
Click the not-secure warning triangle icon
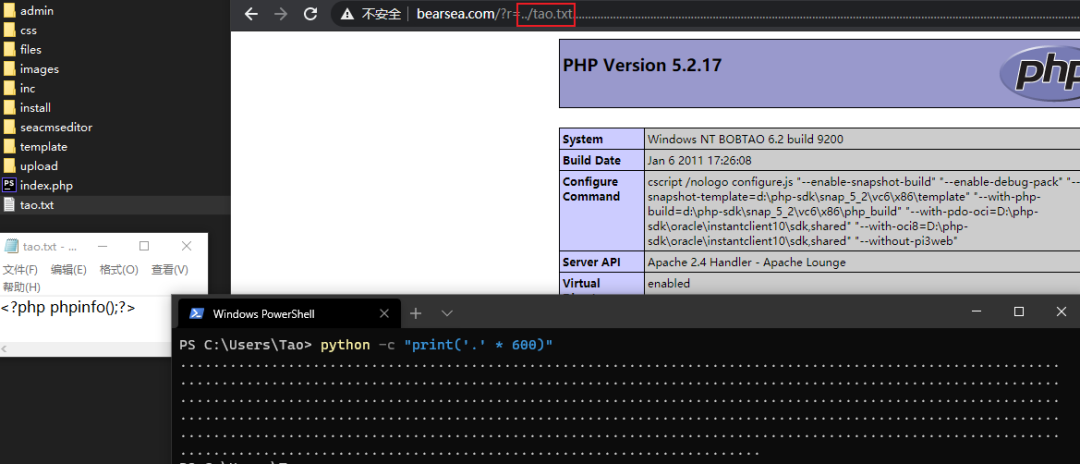tap(348, 14)
